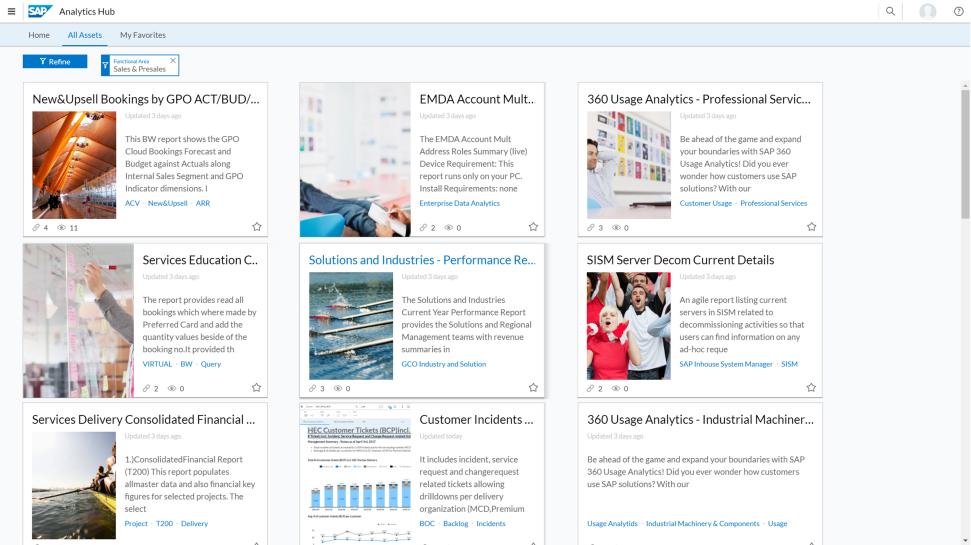The height and width of the screenshot is (545, 971).
Task: Open the ACV tag link
Action: [x=133, y=203]
